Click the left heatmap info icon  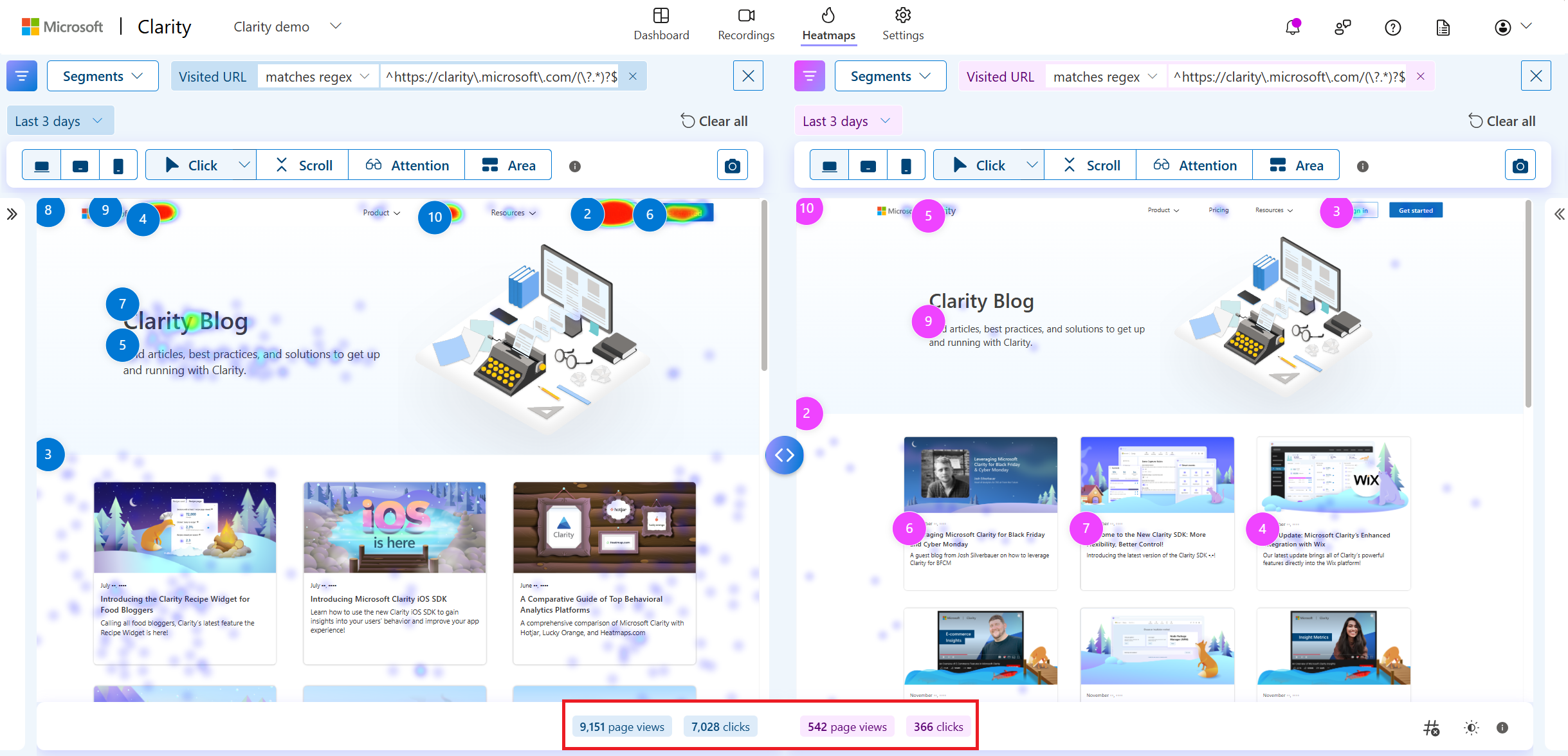point(575,166)
